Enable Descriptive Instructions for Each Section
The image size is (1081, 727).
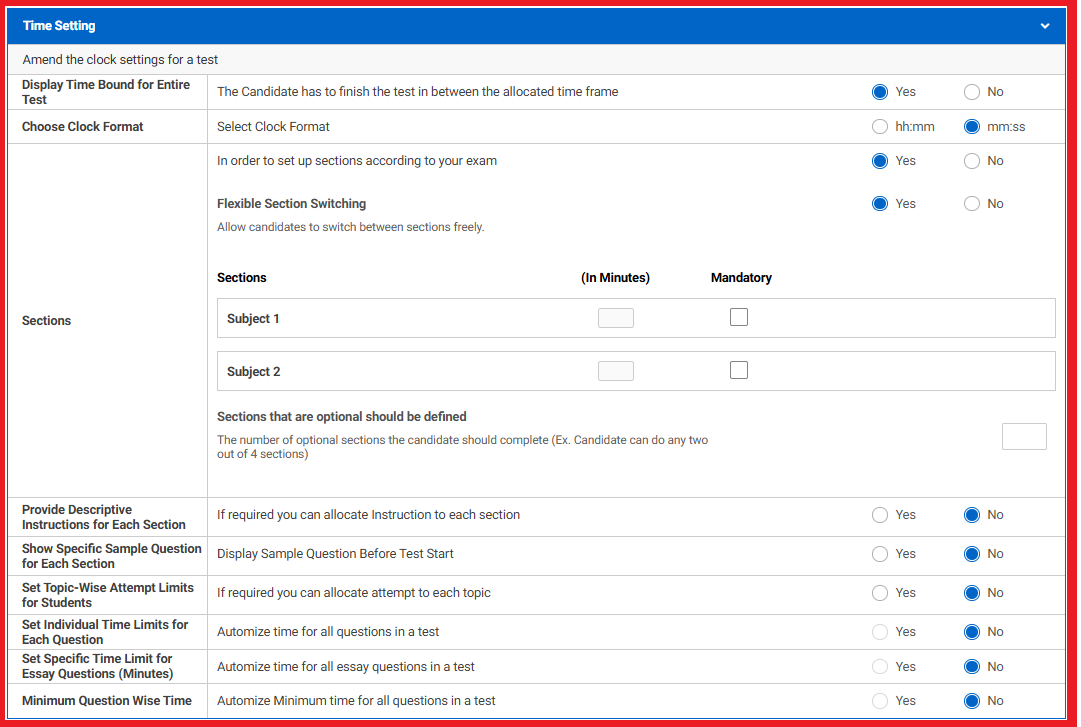(x=880, y=515)
